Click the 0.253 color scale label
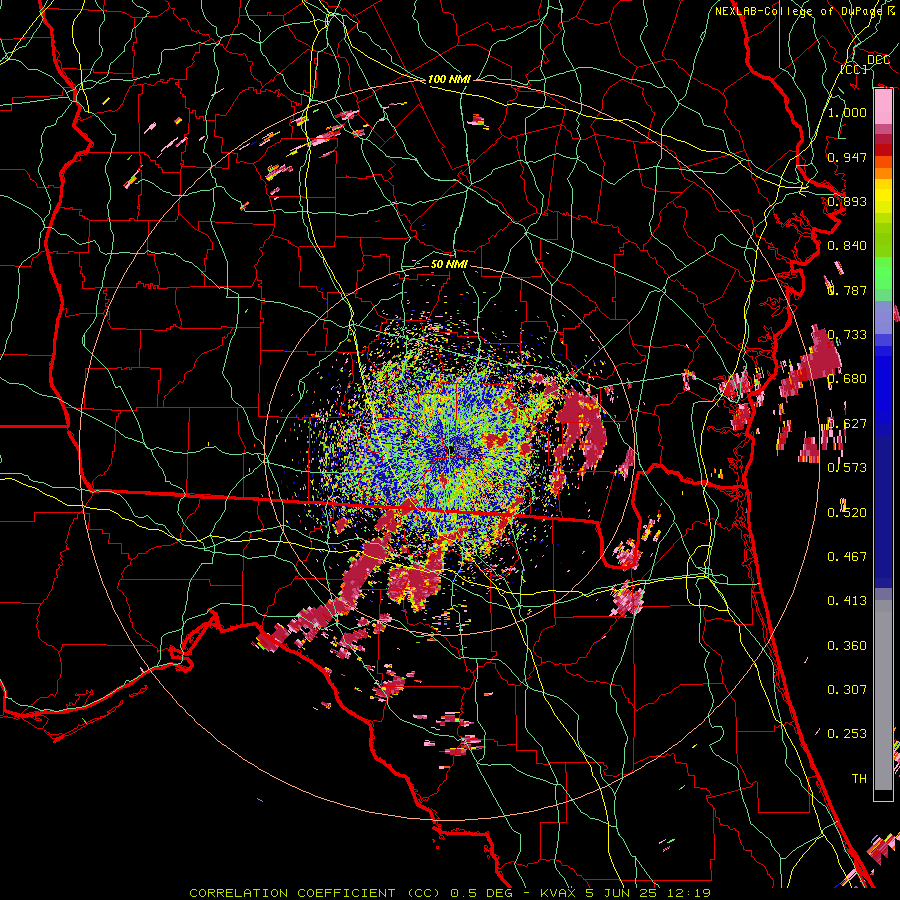 coord(847,734)
